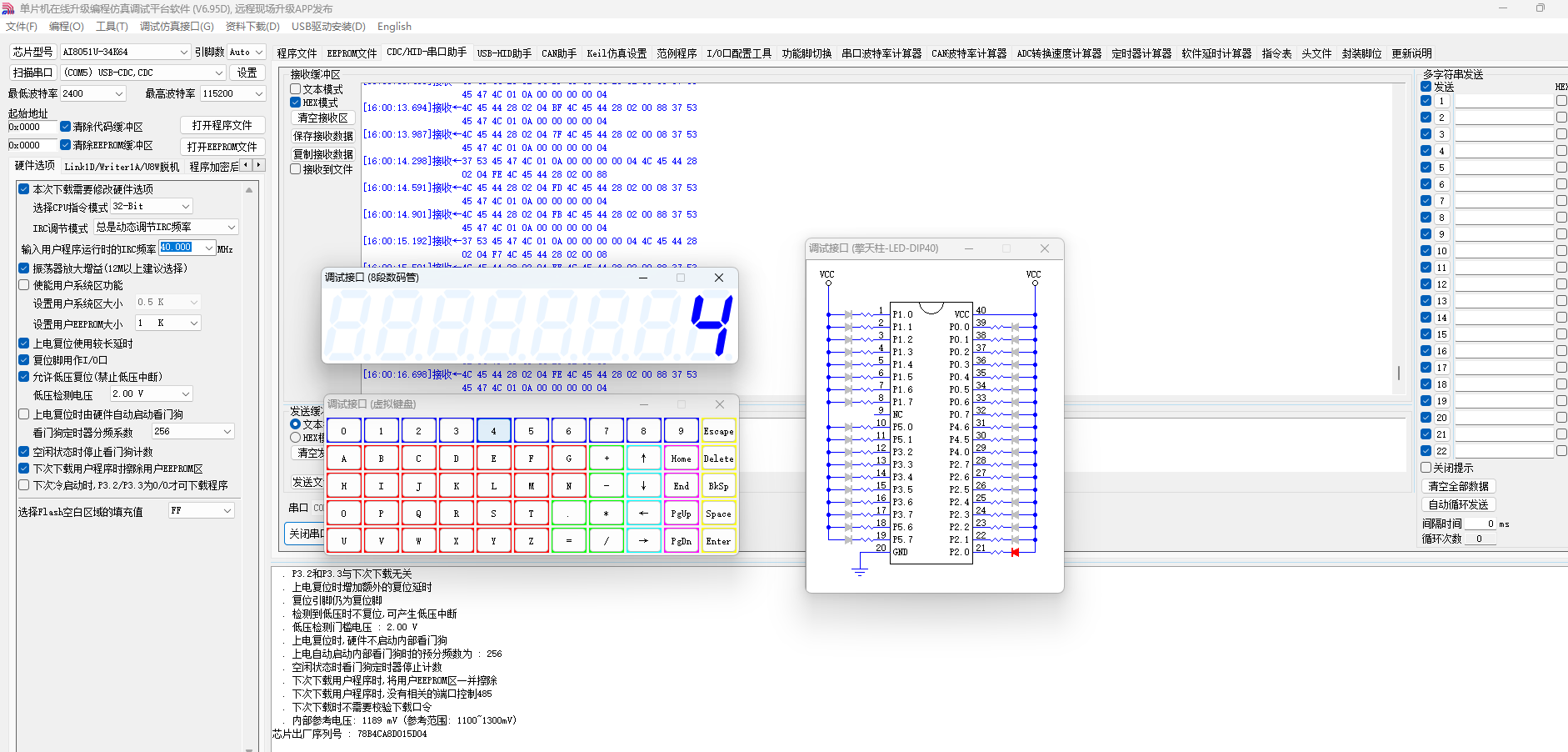This screenshot has height=752, width=1568.
Task: Open IRC调节模式 dropdown
Action: (166, 227)
